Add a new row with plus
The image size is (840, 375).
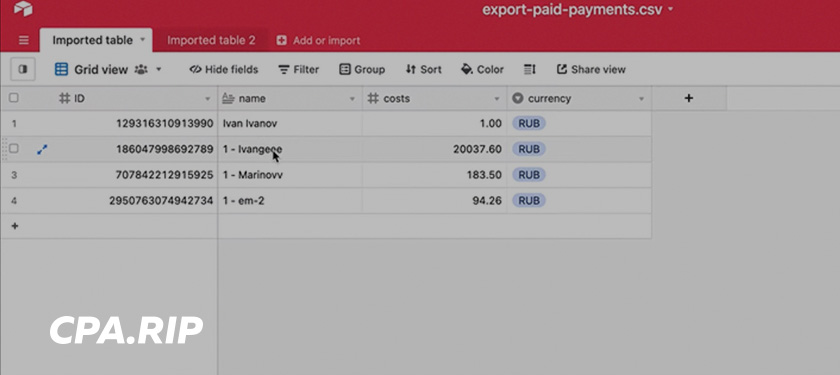click(x=15, y=226)
